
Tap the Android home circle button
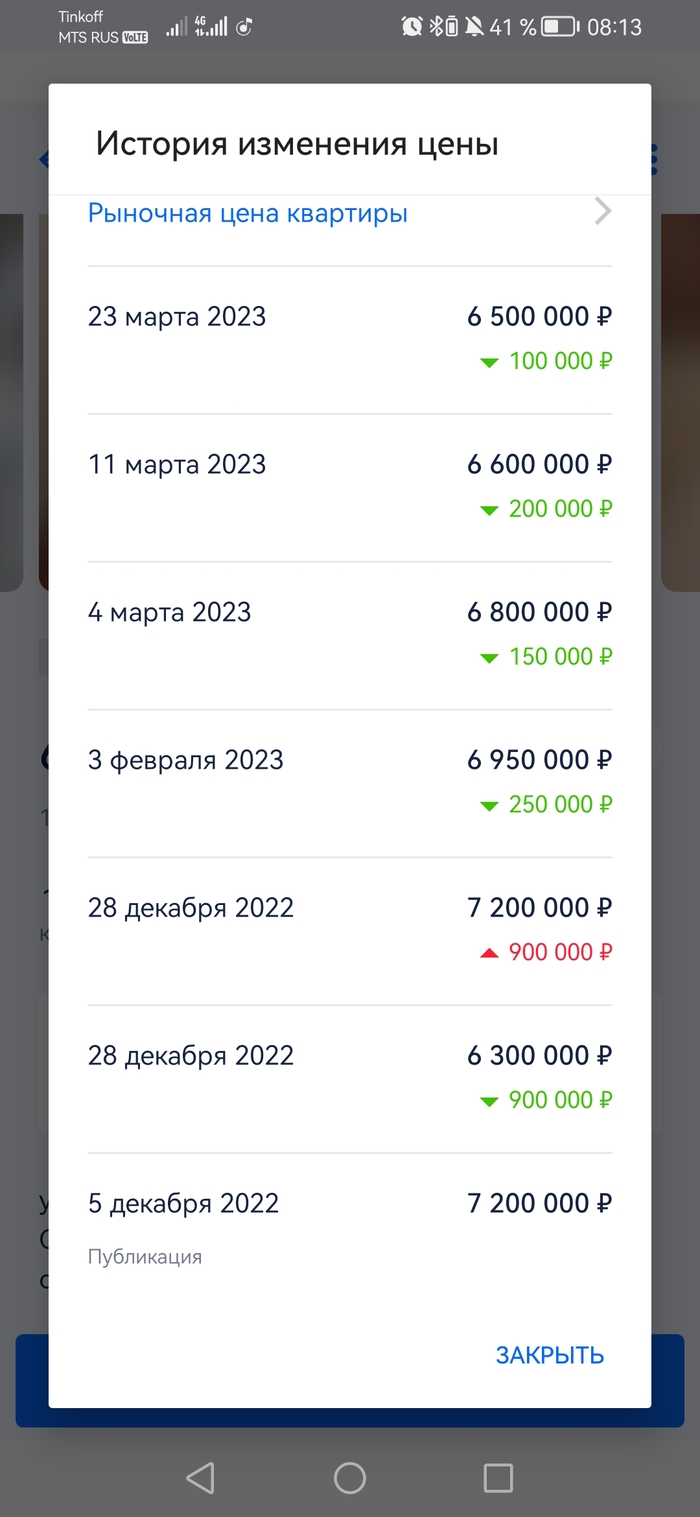[x=349, y=1477]
